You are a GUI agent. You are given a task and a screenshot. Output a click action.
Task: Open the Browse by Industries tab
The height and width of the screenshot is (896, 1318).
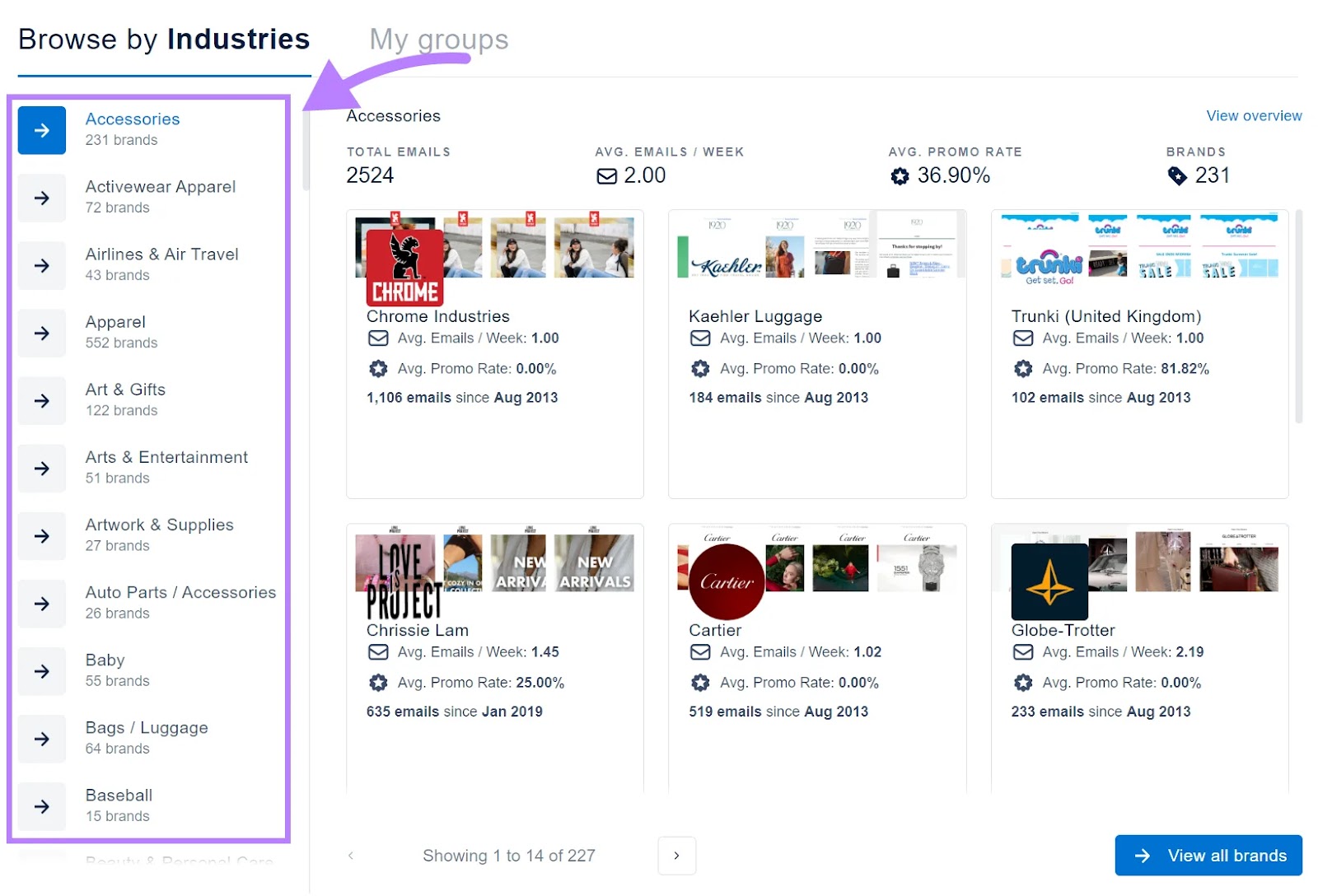tap(163, 39)
